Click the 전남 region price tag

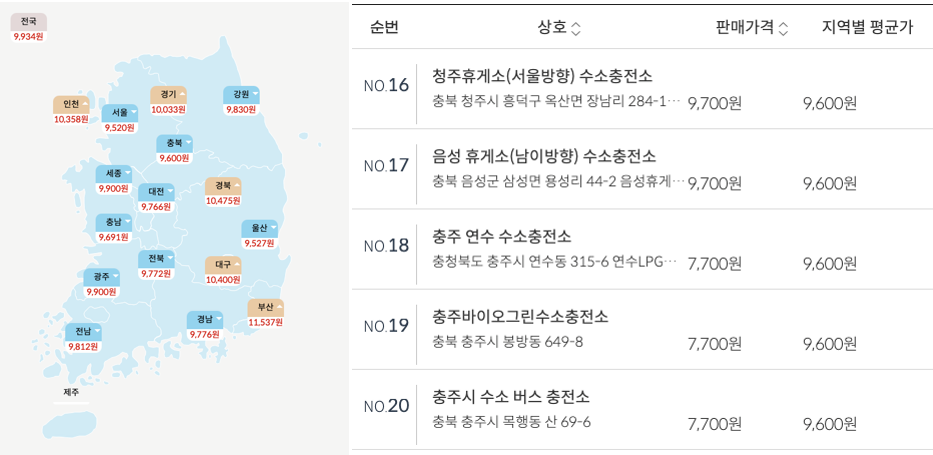[x=83, y=331]
